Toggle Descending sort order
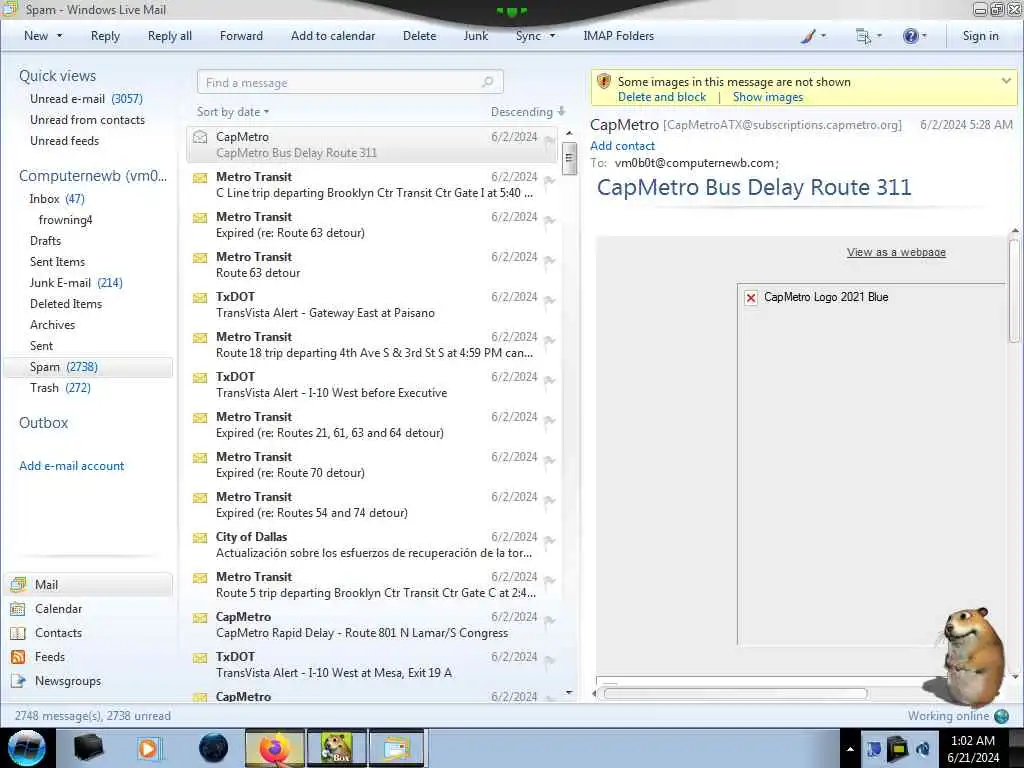The image size is (1024, 768). [x=528, y=112]
